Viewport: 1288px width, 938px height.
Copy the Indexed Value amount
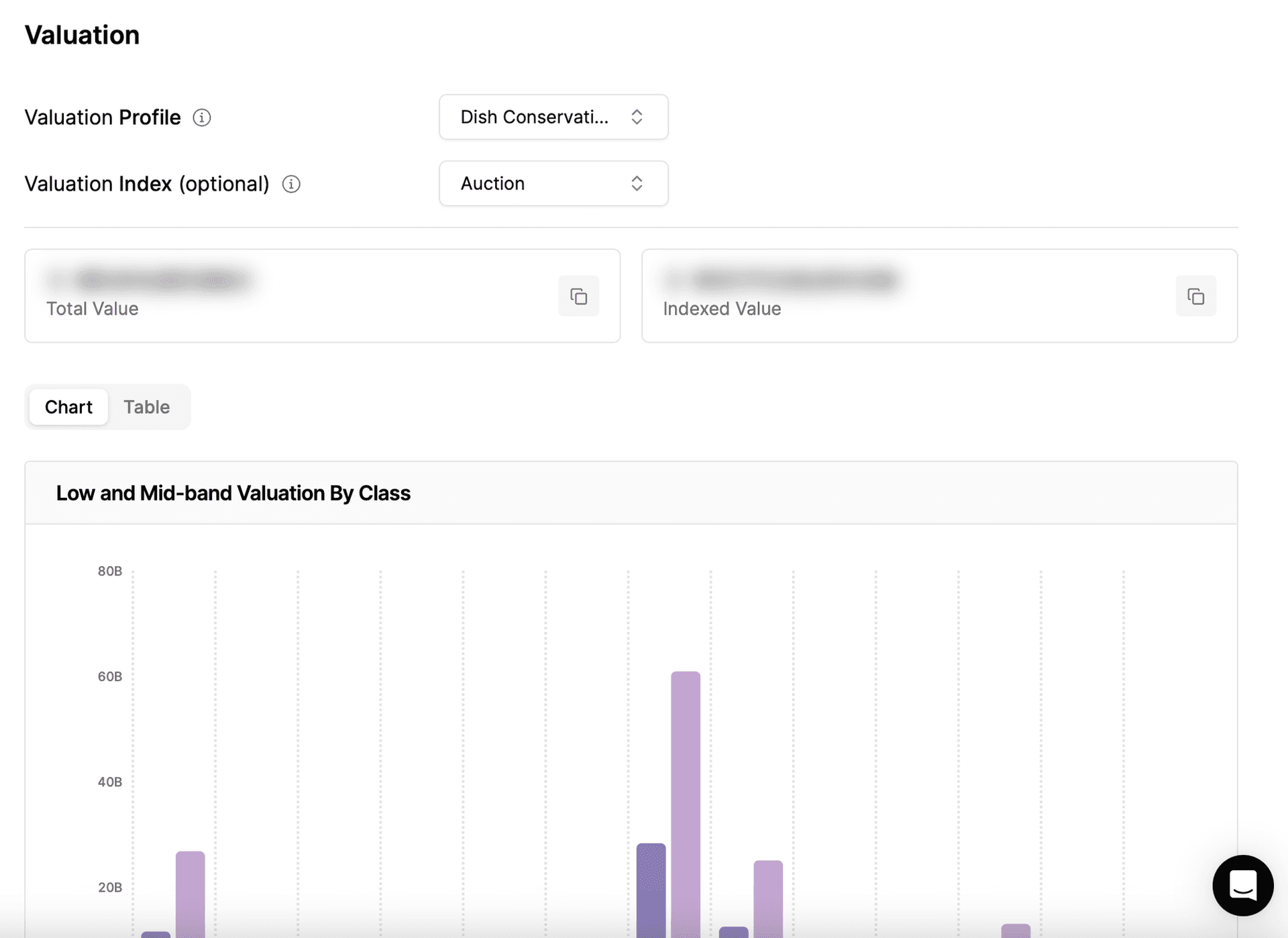coord(1195,296)
